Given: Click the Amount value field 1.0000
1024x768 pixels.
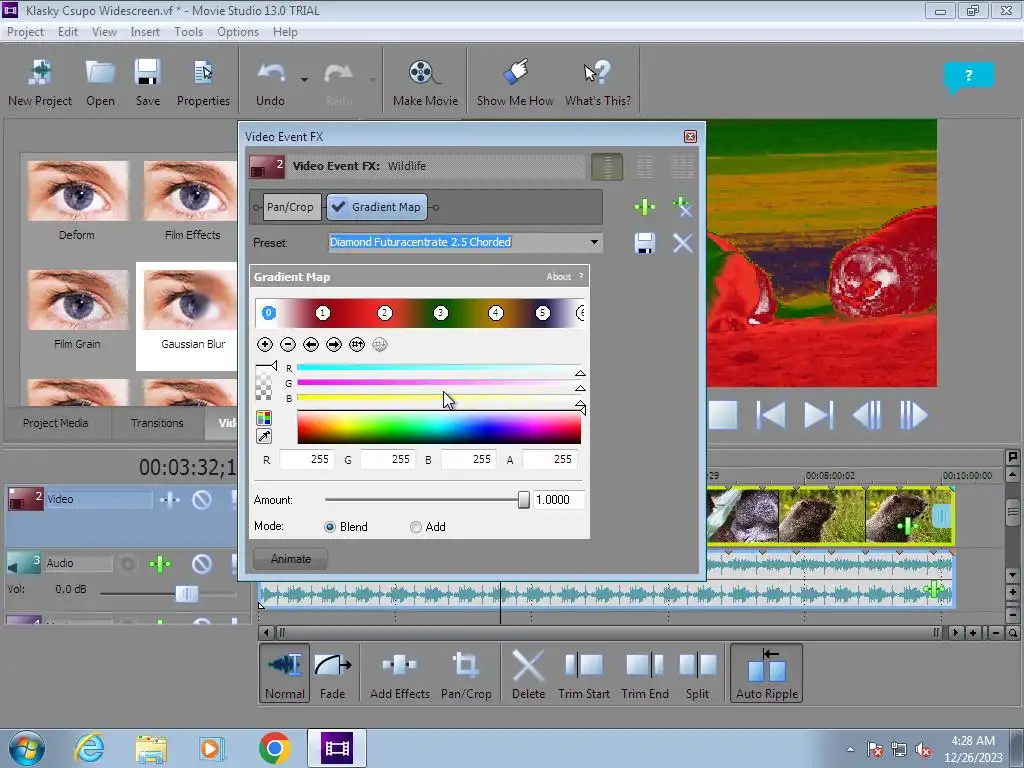Looking at the screenshot, I should click(x=558, y=500).
